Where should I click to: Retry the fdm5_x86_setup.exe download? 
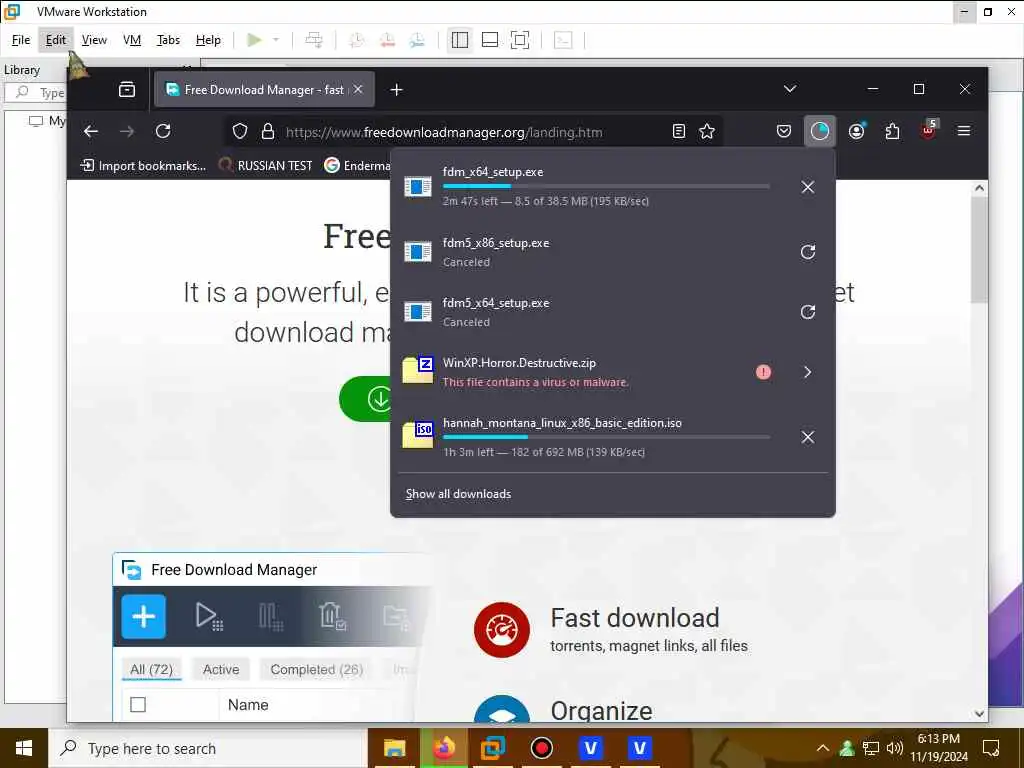807,252
